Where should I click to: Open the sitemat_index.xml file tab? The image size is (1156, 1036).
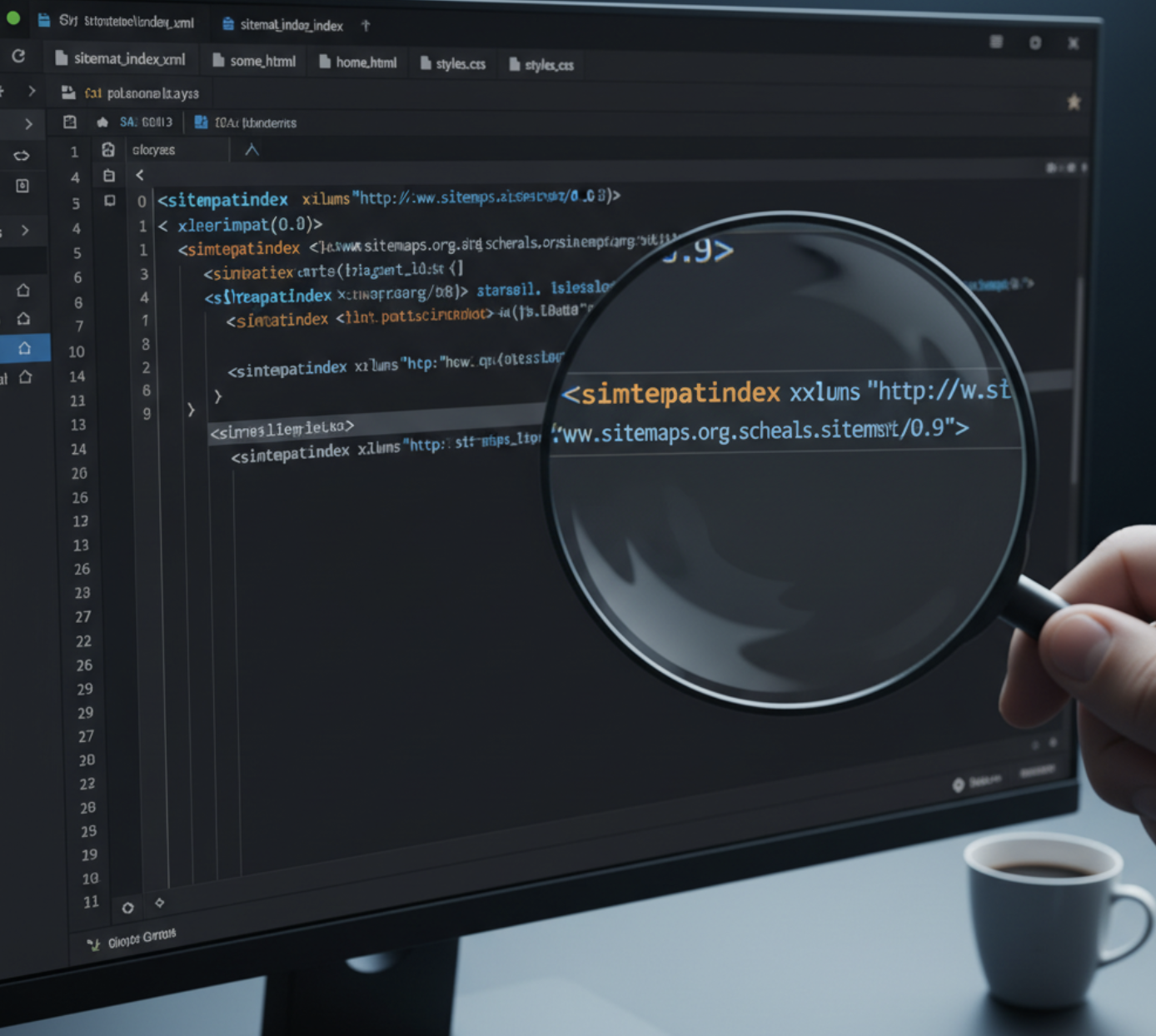click(x=120, y=58)
